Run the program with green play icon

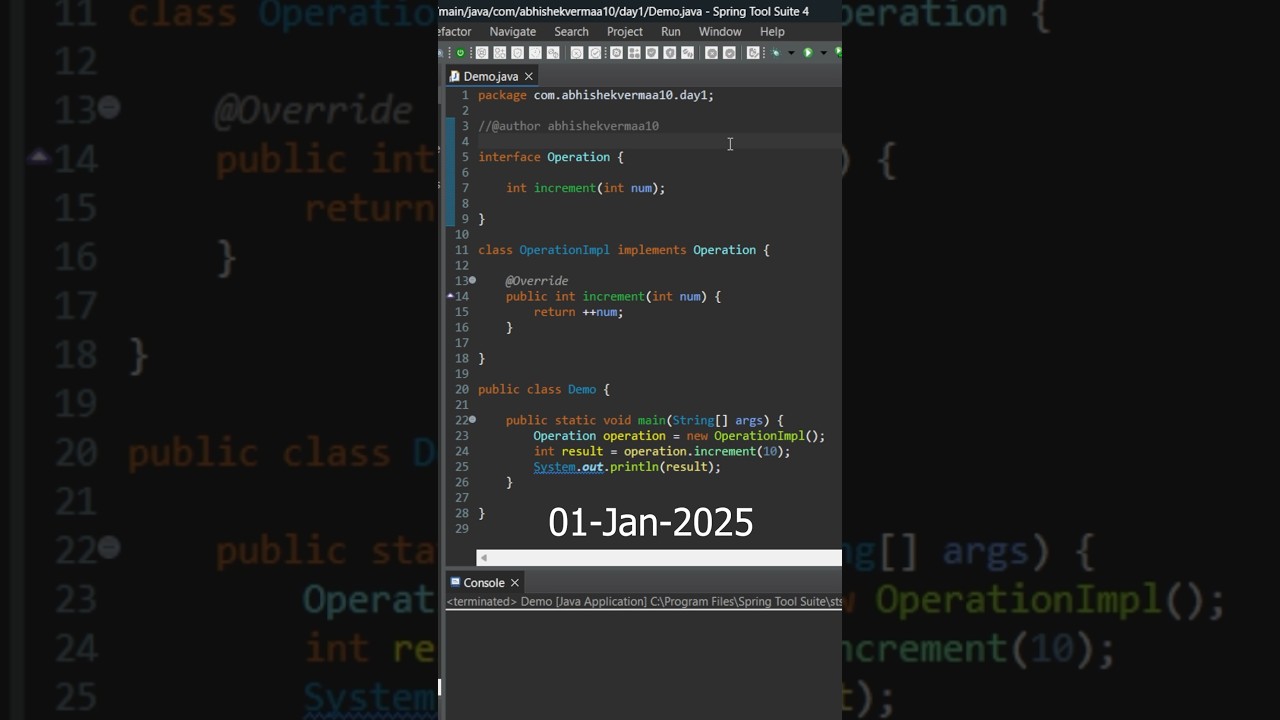pyautogui.click(x=808, y=53)
